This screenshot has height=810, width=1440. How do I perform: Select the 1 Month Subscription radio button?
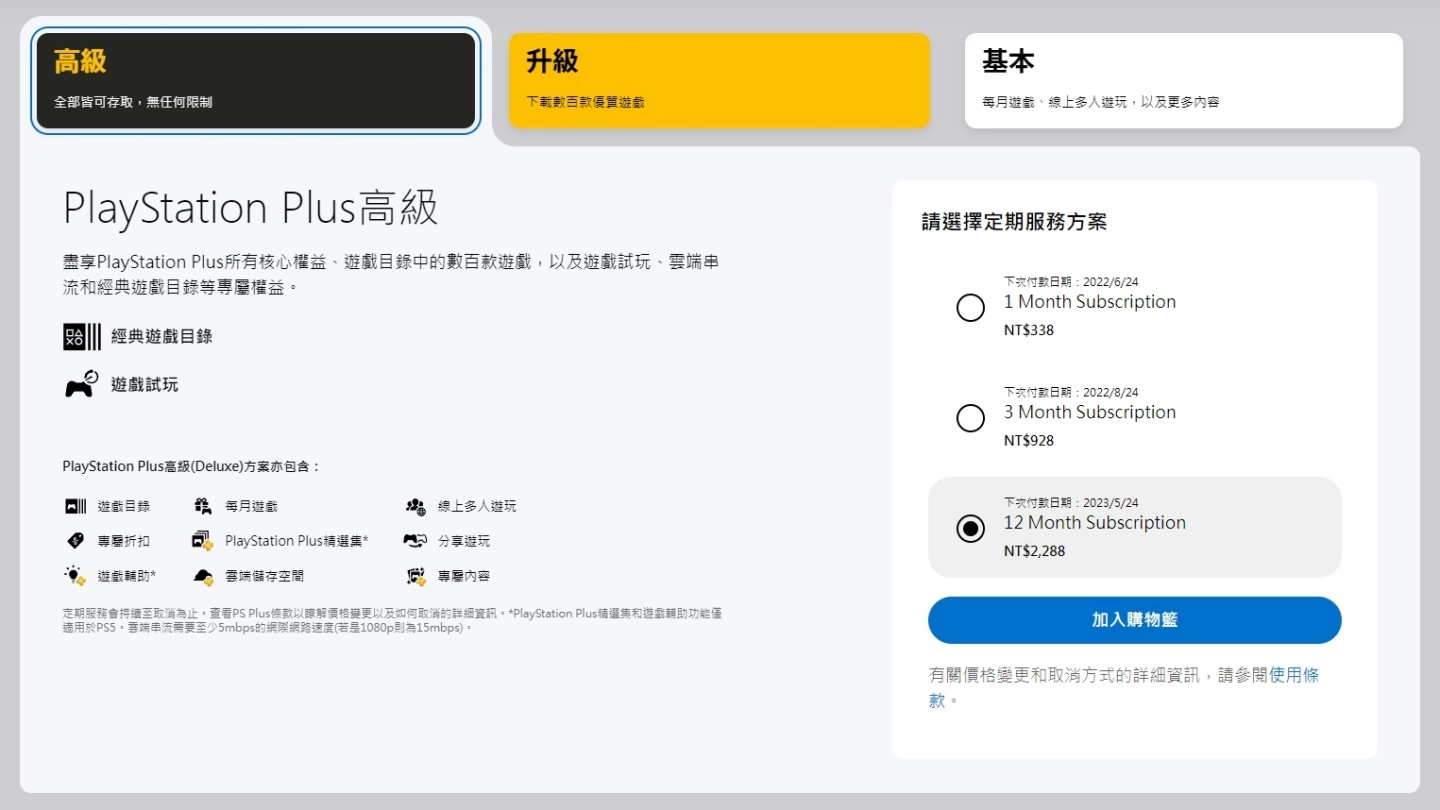pyautogui.click(x=970, y=307)
